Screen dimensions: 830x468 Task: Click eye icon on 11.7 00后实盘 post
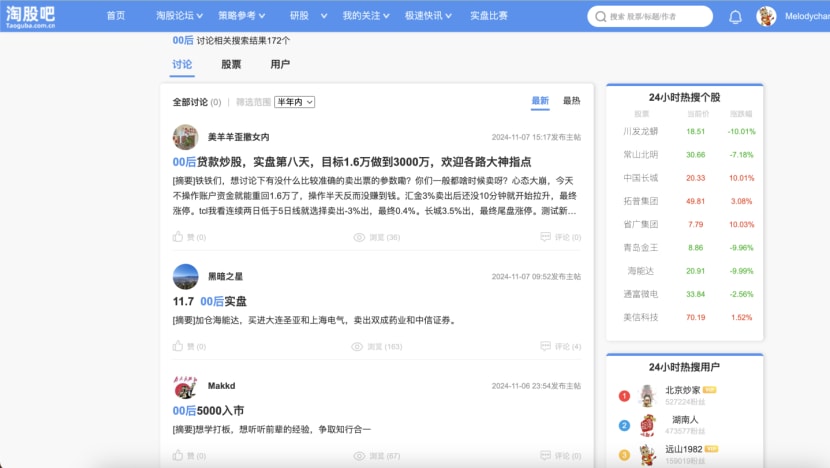point(357,347)
